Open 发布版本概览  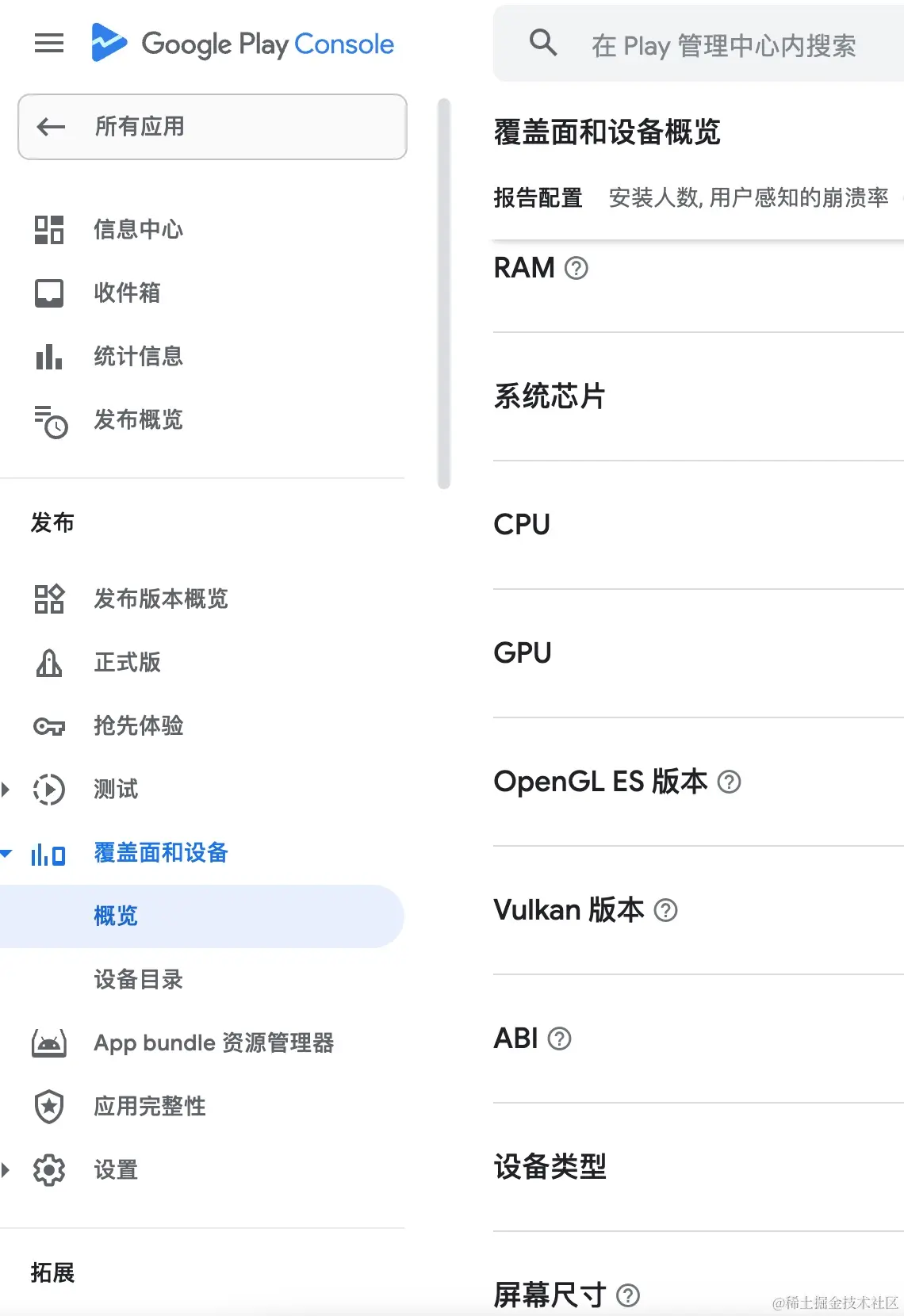[161, 599]
